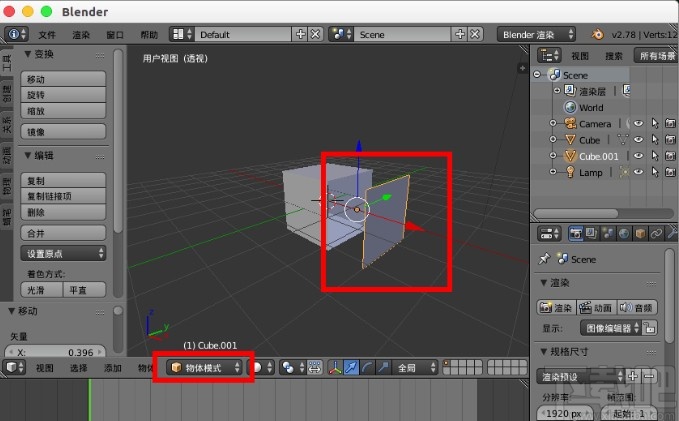The height and width of the screenshot is (421, 679).
Task: Collapse the 变换 (Transform) panel
Action: point(28,54)
